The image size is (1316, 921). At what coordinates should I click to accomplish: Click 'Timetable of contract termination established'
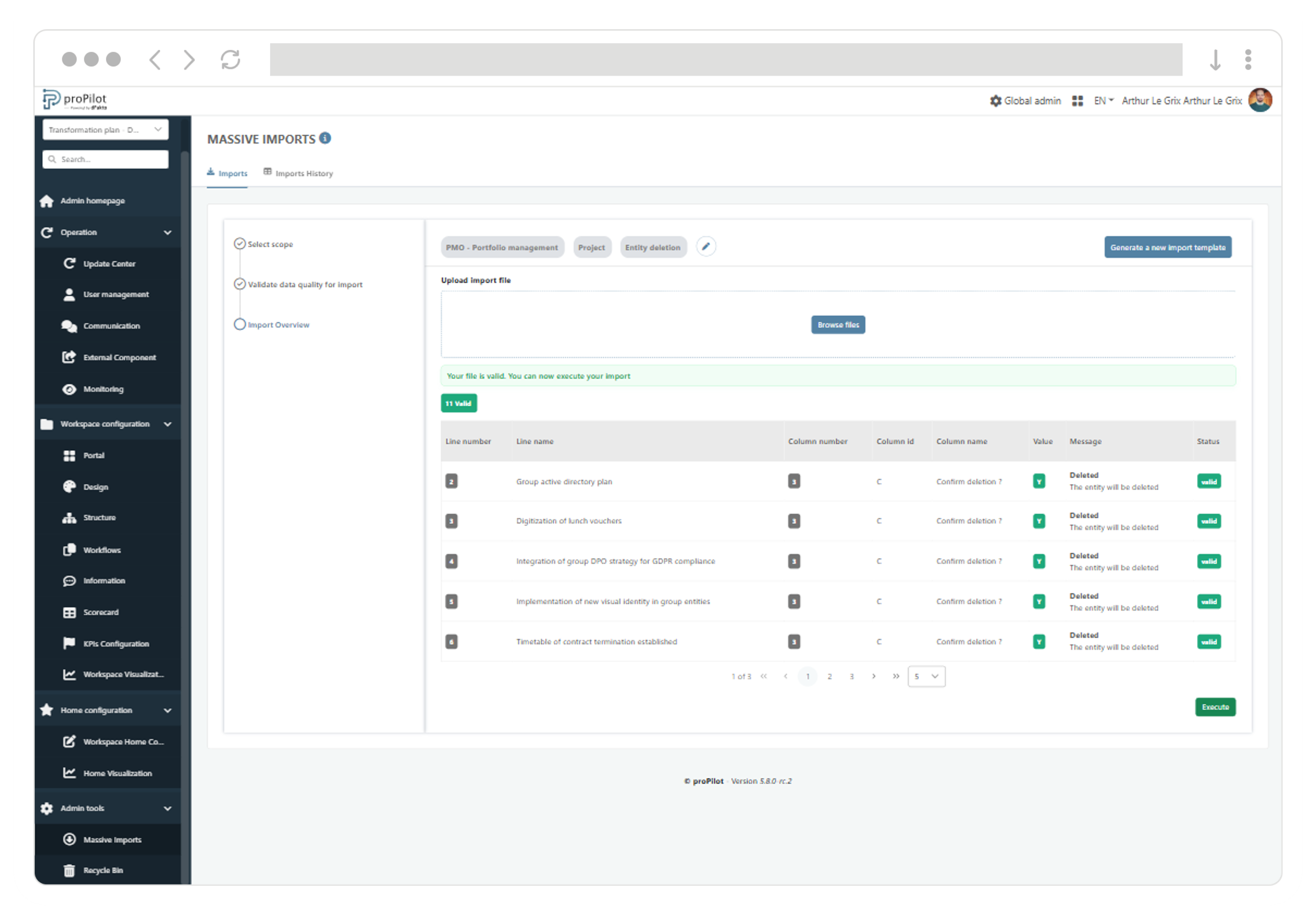pyautogui.click(x=596, y=642)
